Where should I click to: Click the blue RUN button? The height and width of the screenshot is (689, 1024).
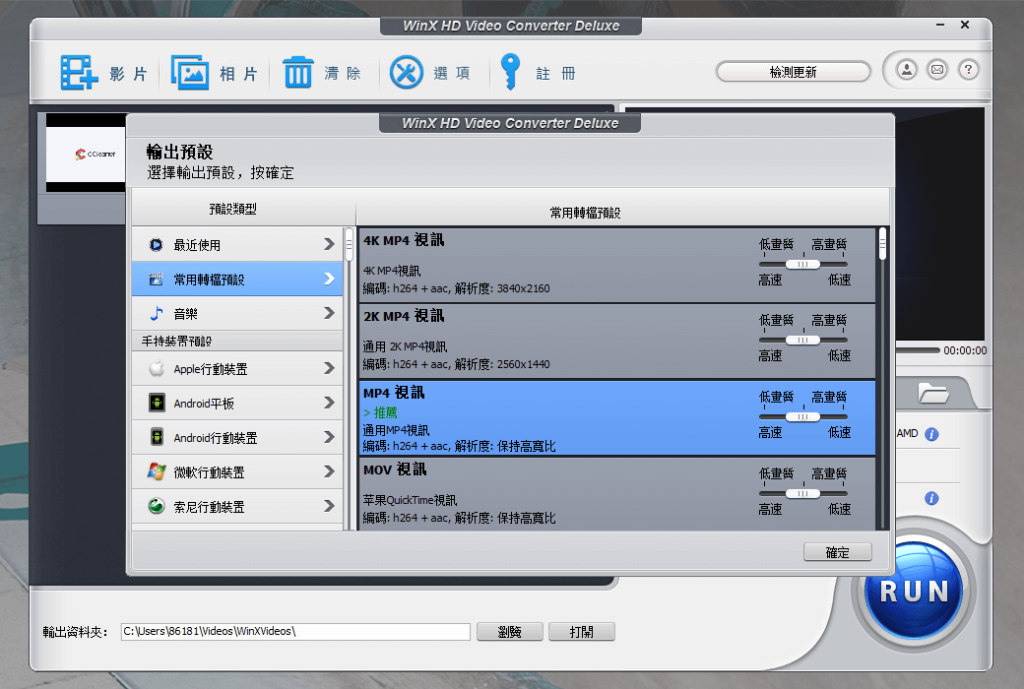pyautogui.click(x=912, y=591)
